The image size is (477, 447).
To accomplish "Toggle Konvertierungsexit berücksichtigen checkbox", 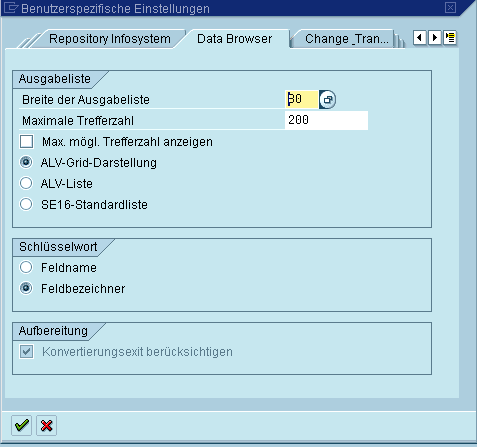I will [26, 352].
